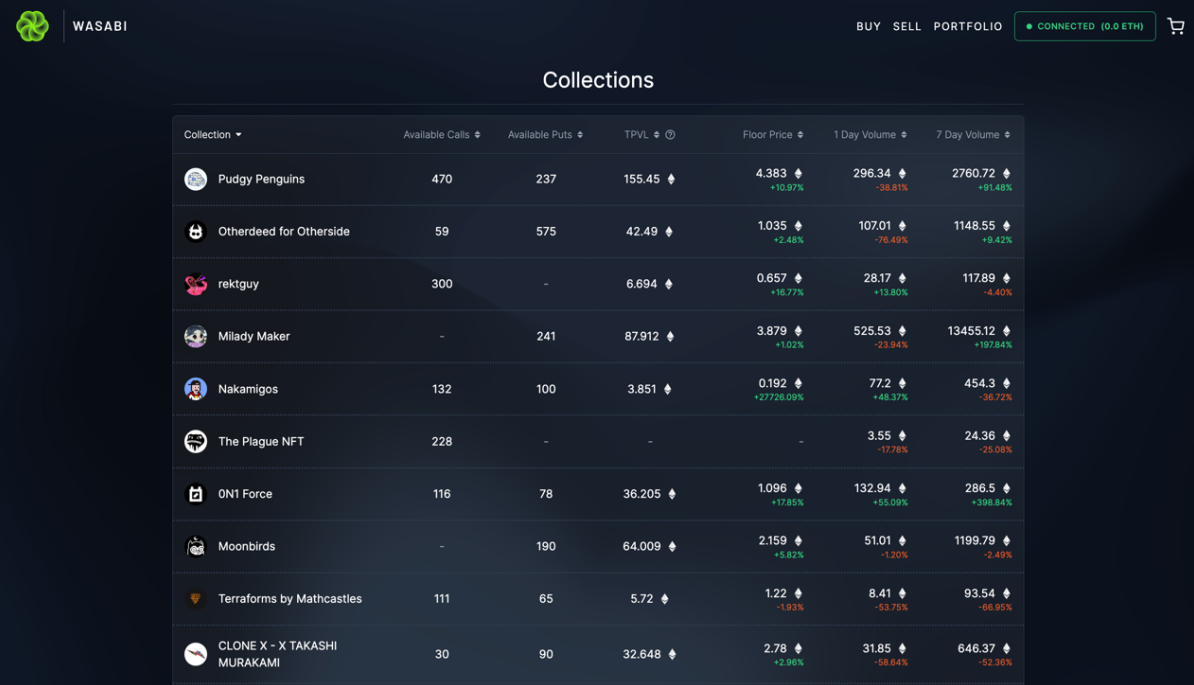Sort by Available Calls column
Viewport: 1194px width, 685px height.
point(441,135)
